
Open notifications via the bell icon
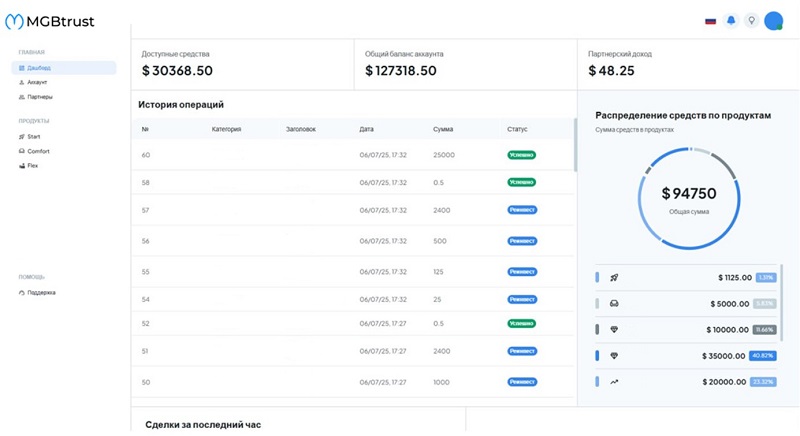[731, 20]
